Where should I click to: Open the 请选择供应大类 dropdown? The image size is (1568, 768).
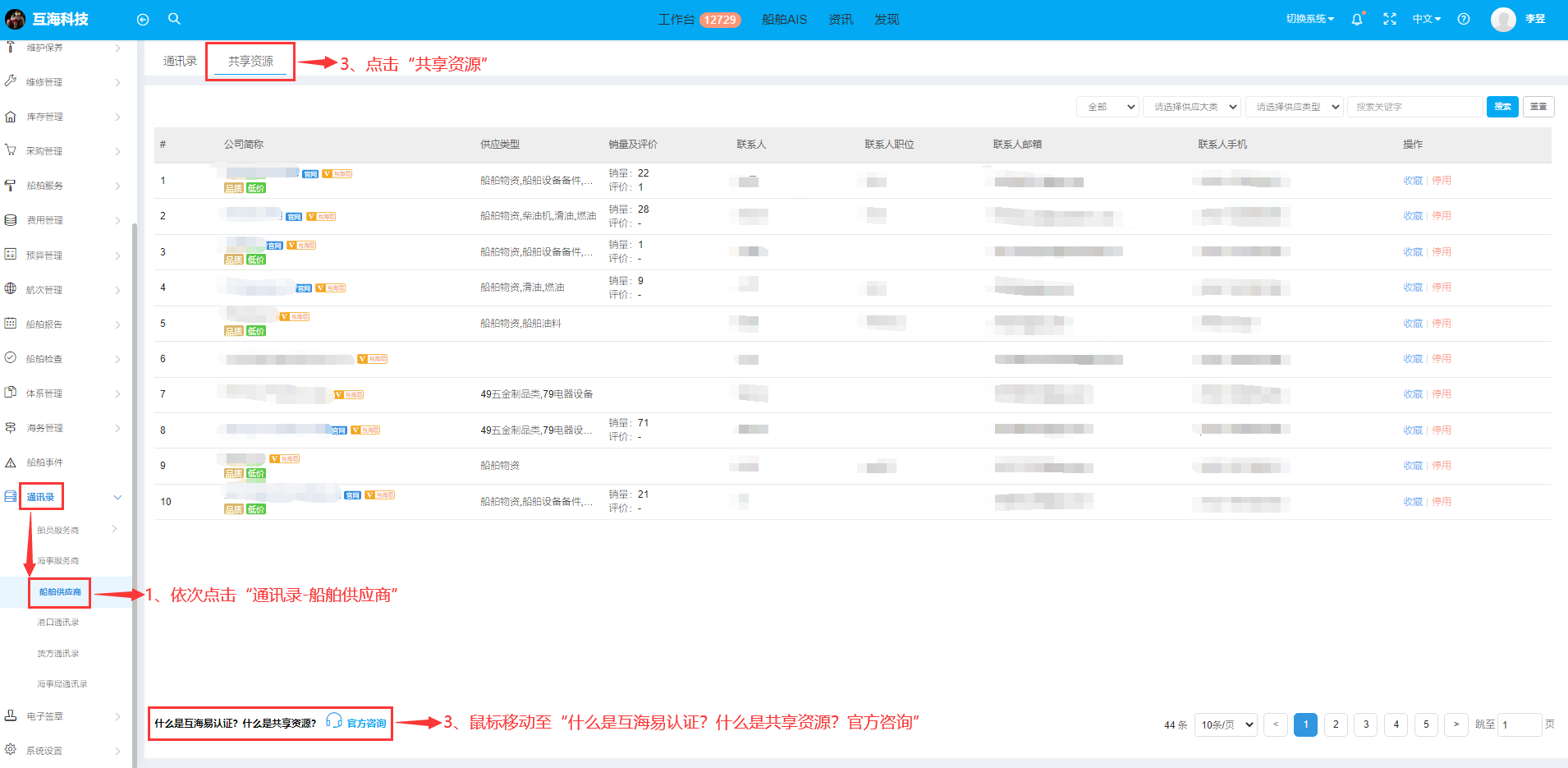tap(1192, 107)
